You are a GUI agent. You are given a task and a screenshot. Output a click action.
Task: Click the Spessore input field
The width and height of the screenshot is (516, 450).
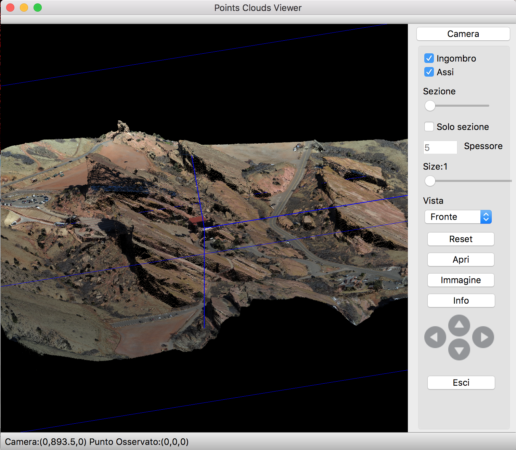[440, 147]
